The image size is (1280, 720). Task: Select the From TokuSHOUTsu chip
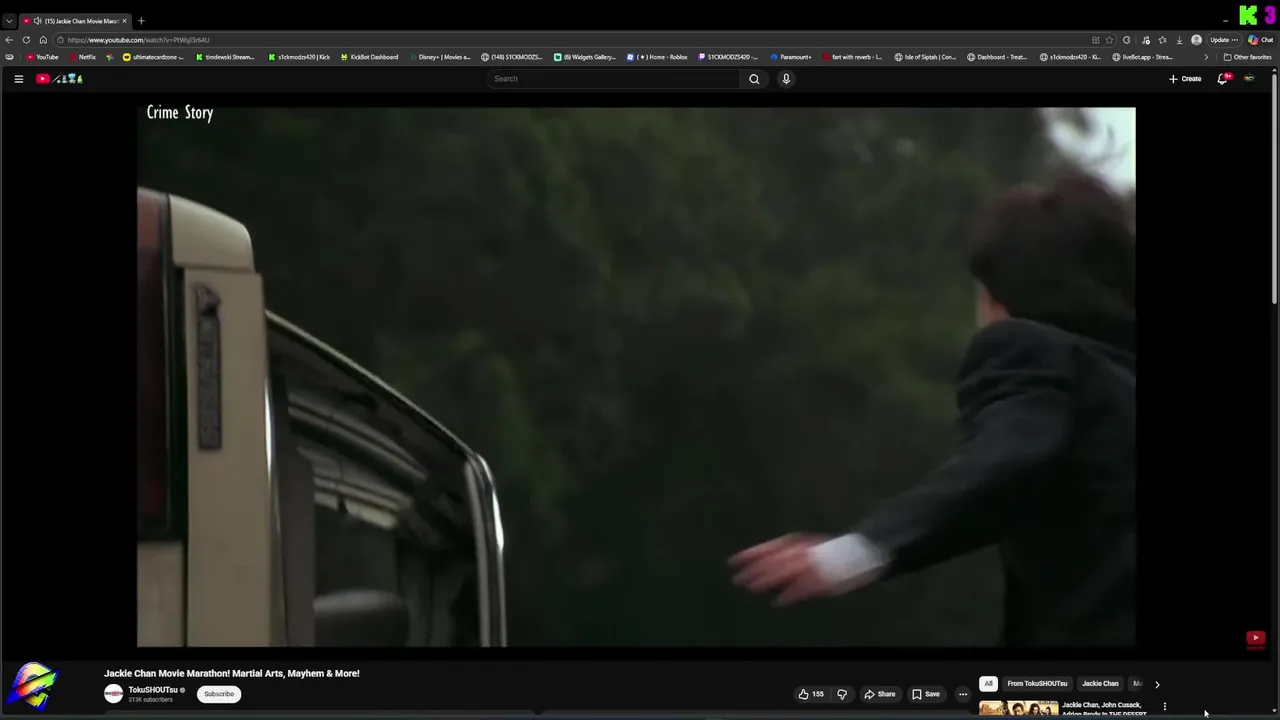1037,684
